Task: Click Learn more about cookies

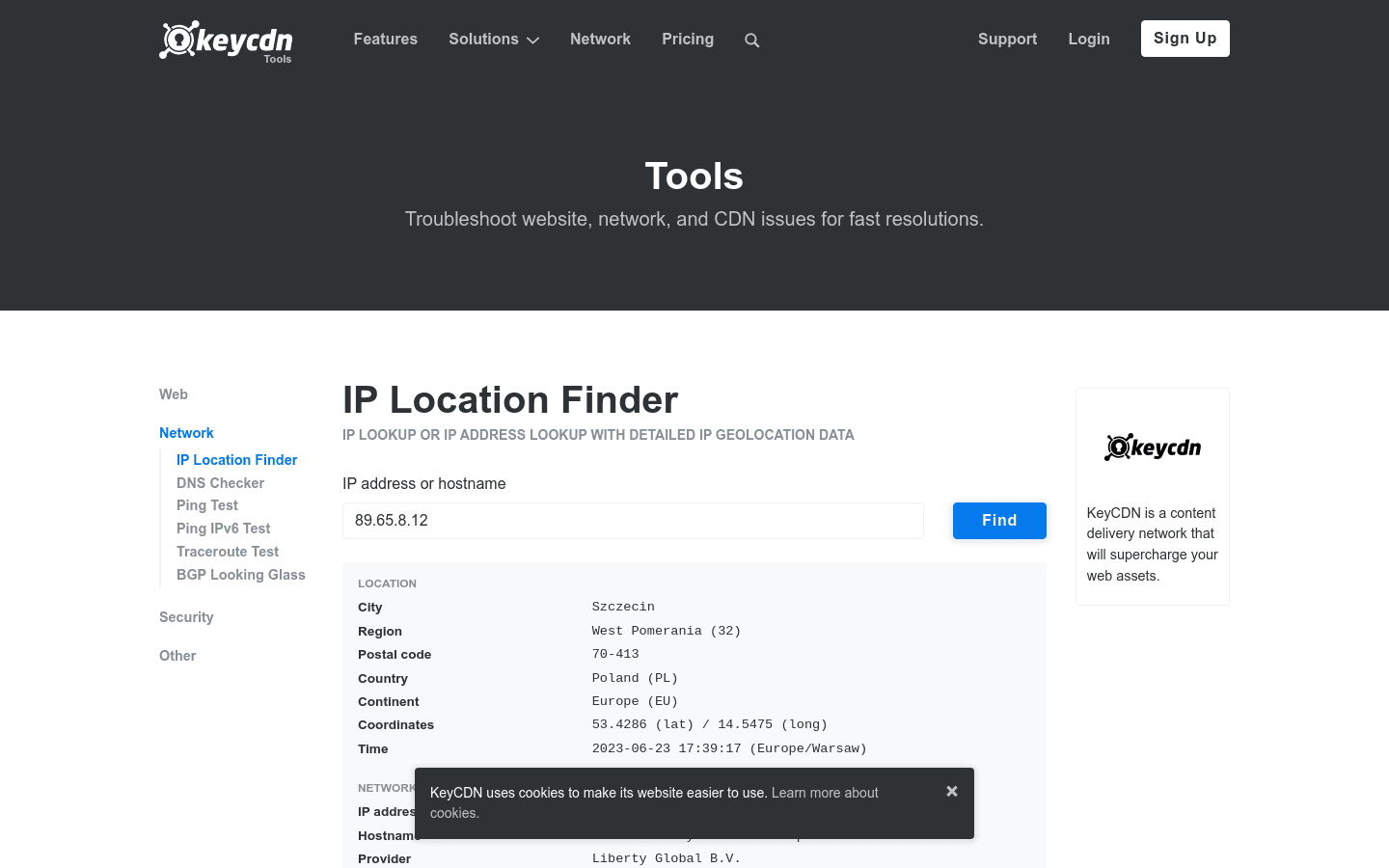Action: pos(825,793)
